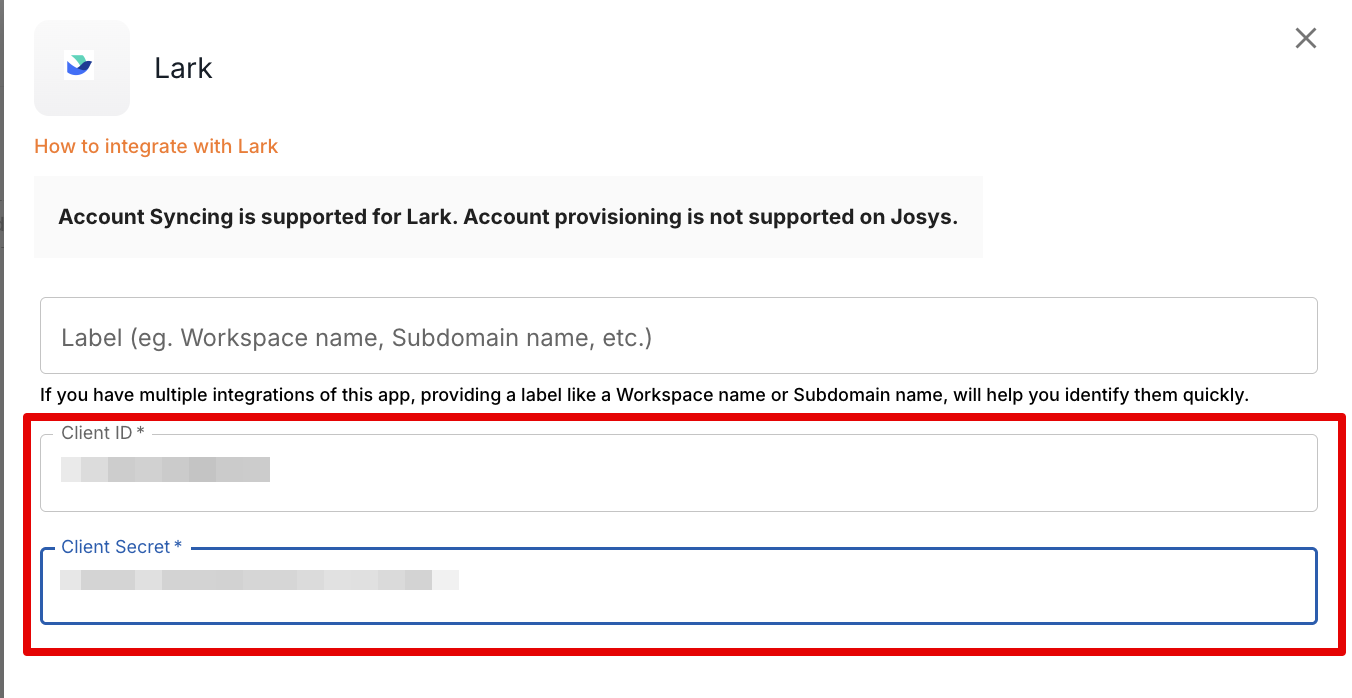
Task: Click the "Client ID" floating field label
Action: 97,433
